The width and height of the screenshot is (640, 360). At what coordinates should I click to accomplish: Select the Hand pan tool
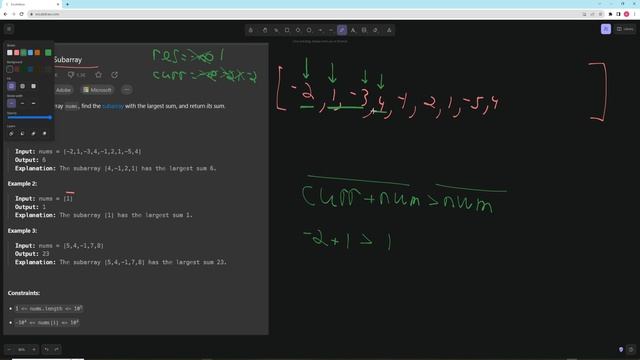point(265,30)
